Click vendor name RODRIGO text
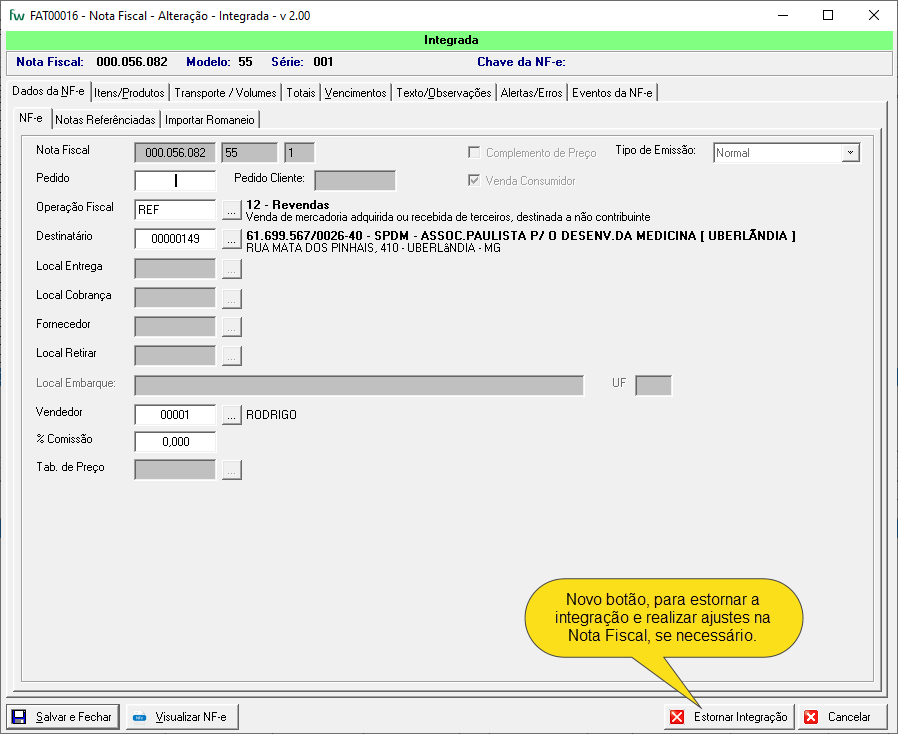 (271, 415)
